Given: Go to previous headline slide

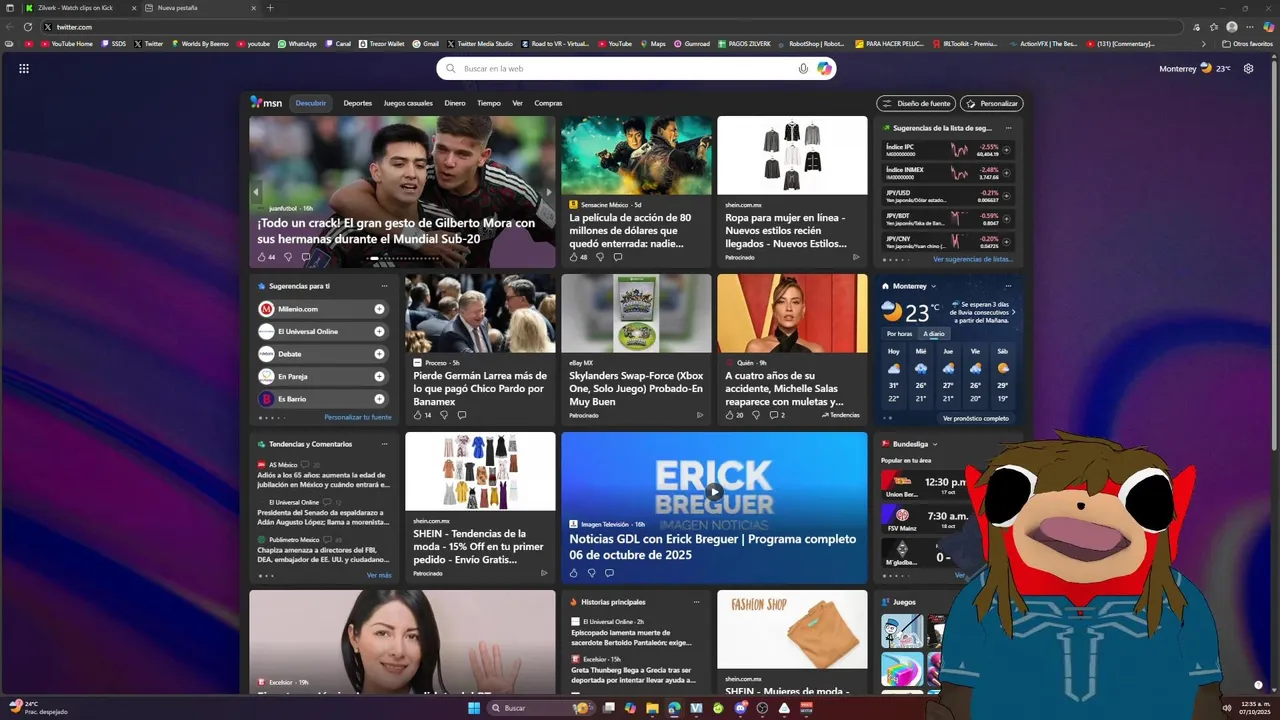Looking at the screenshot, I should [x=256, y=192].
